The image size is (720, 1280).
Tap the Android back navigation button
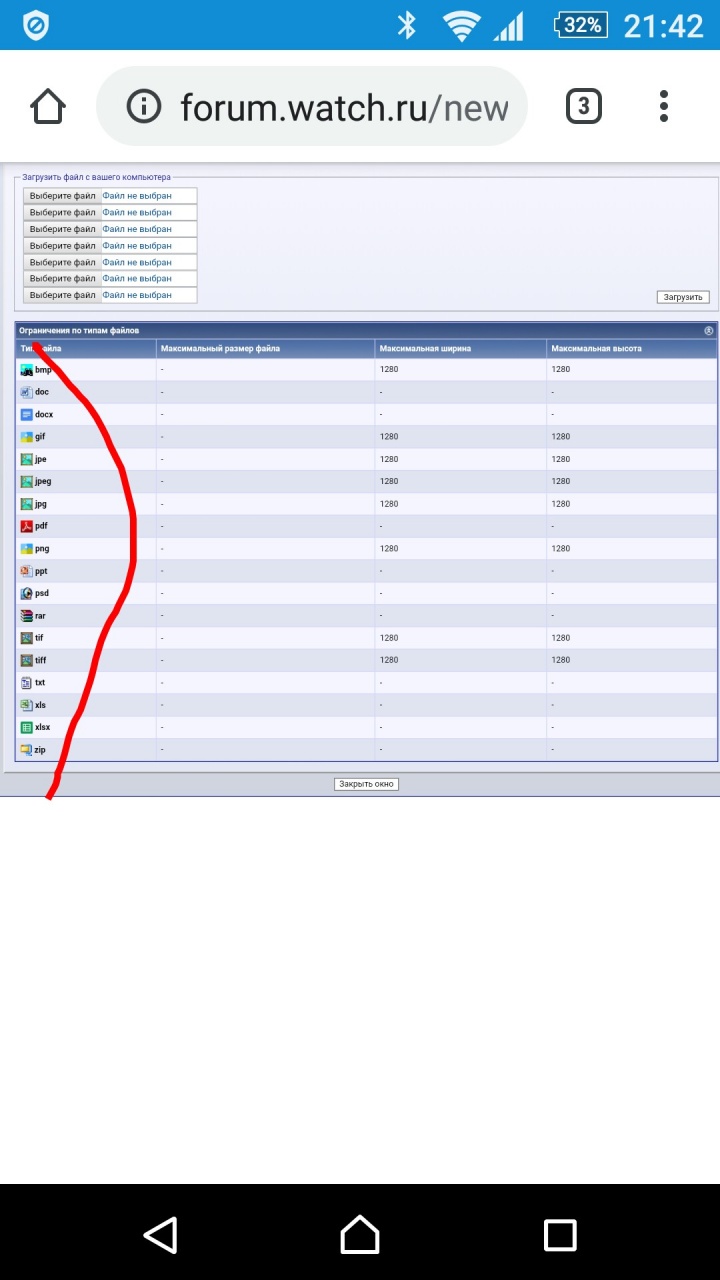coord(160,1234)
